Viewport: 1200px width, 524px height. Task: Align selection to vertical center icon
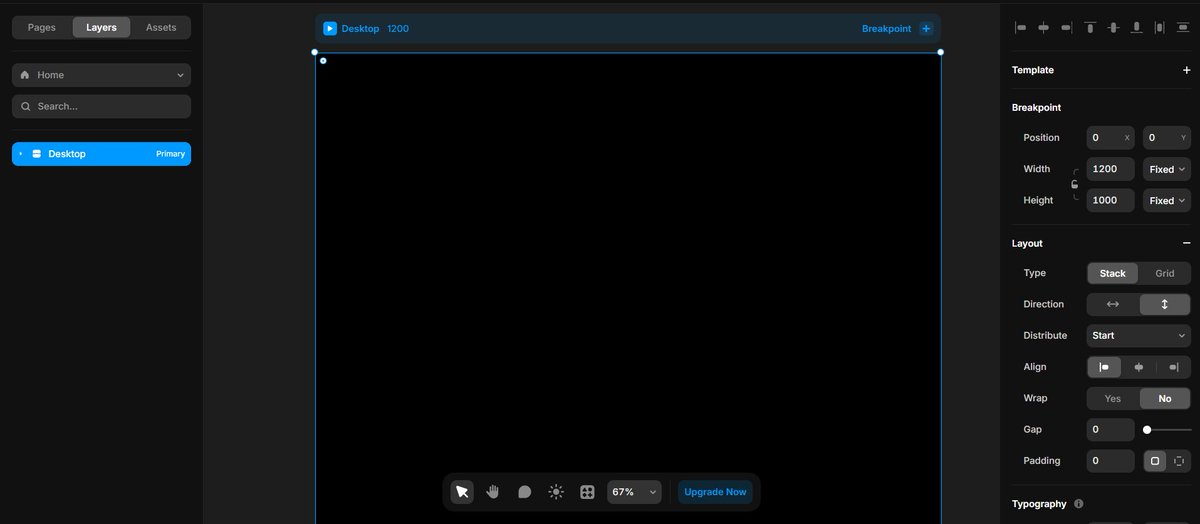click(x=1113, y=28)
